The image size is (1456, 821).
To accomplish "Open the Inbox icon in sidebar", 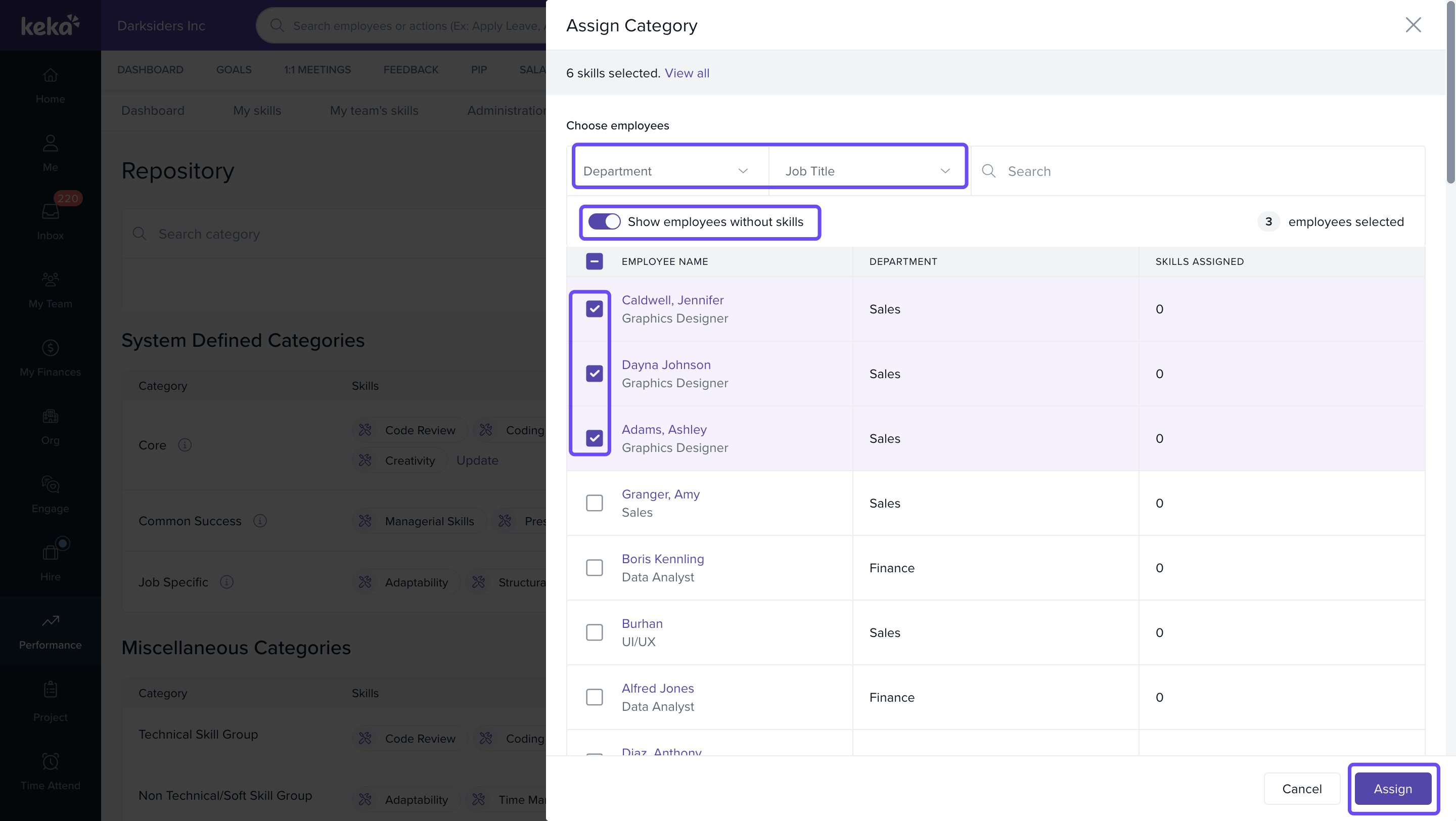I will point(51,212).
